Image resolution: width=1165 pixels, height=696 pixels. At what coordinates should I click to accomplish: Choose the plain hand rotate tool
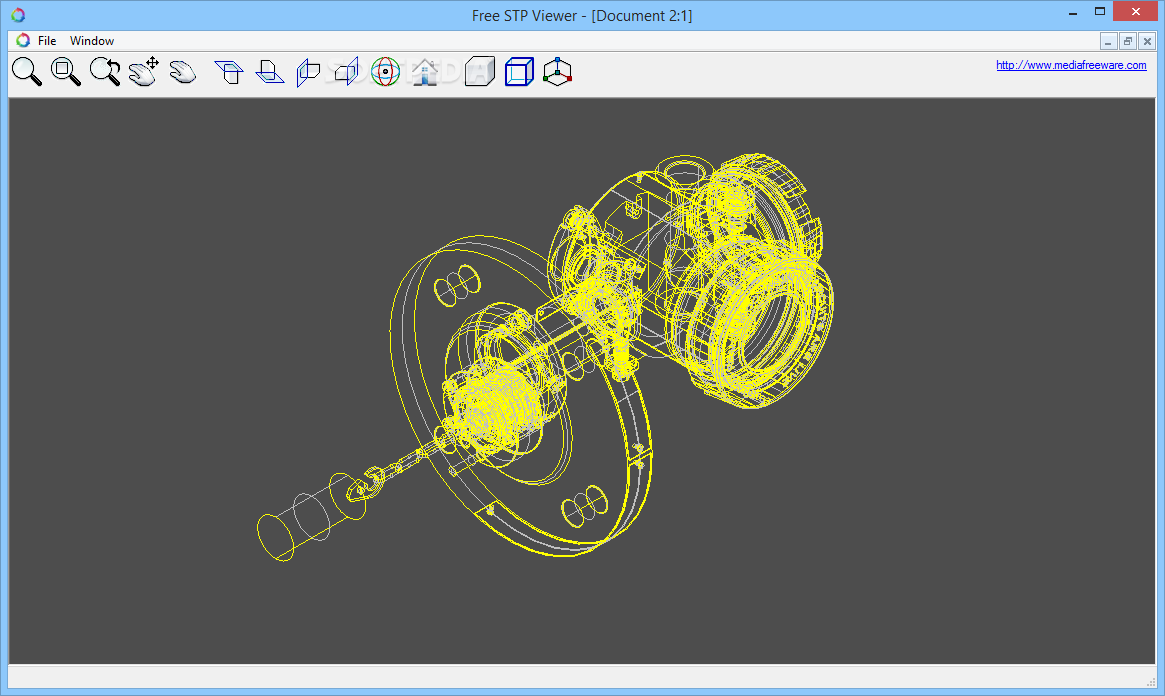(182, 72)
